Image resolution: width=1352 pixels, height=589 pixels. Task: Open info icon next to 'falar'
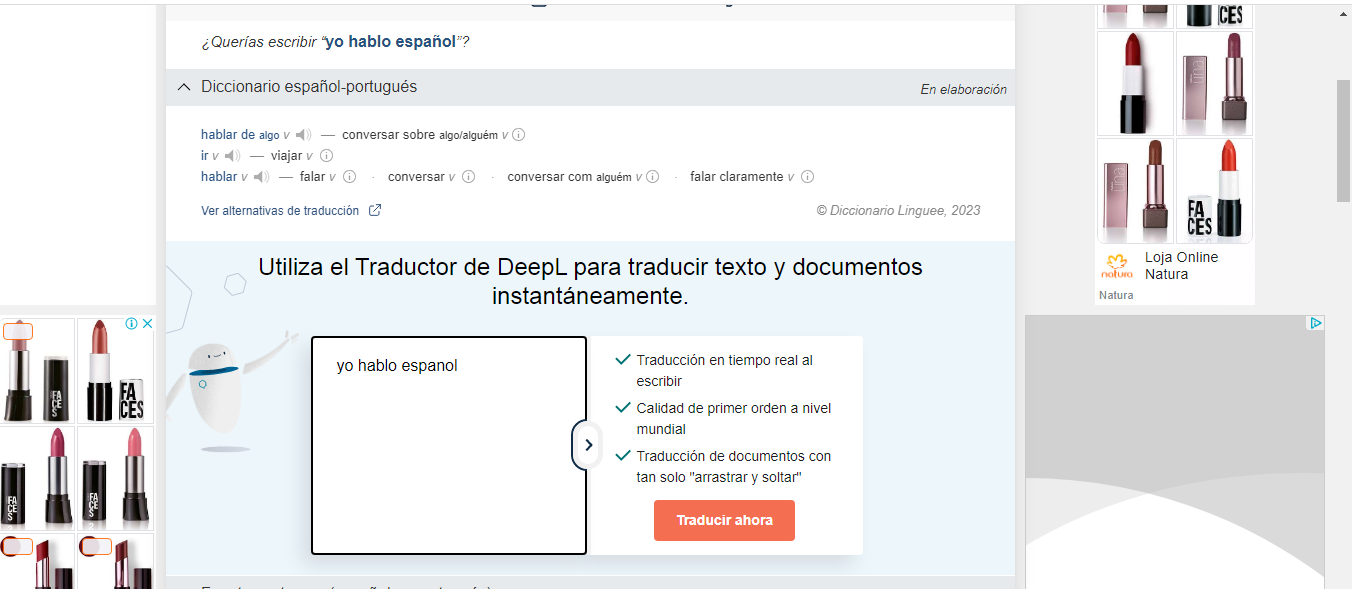tap(349, 177)
